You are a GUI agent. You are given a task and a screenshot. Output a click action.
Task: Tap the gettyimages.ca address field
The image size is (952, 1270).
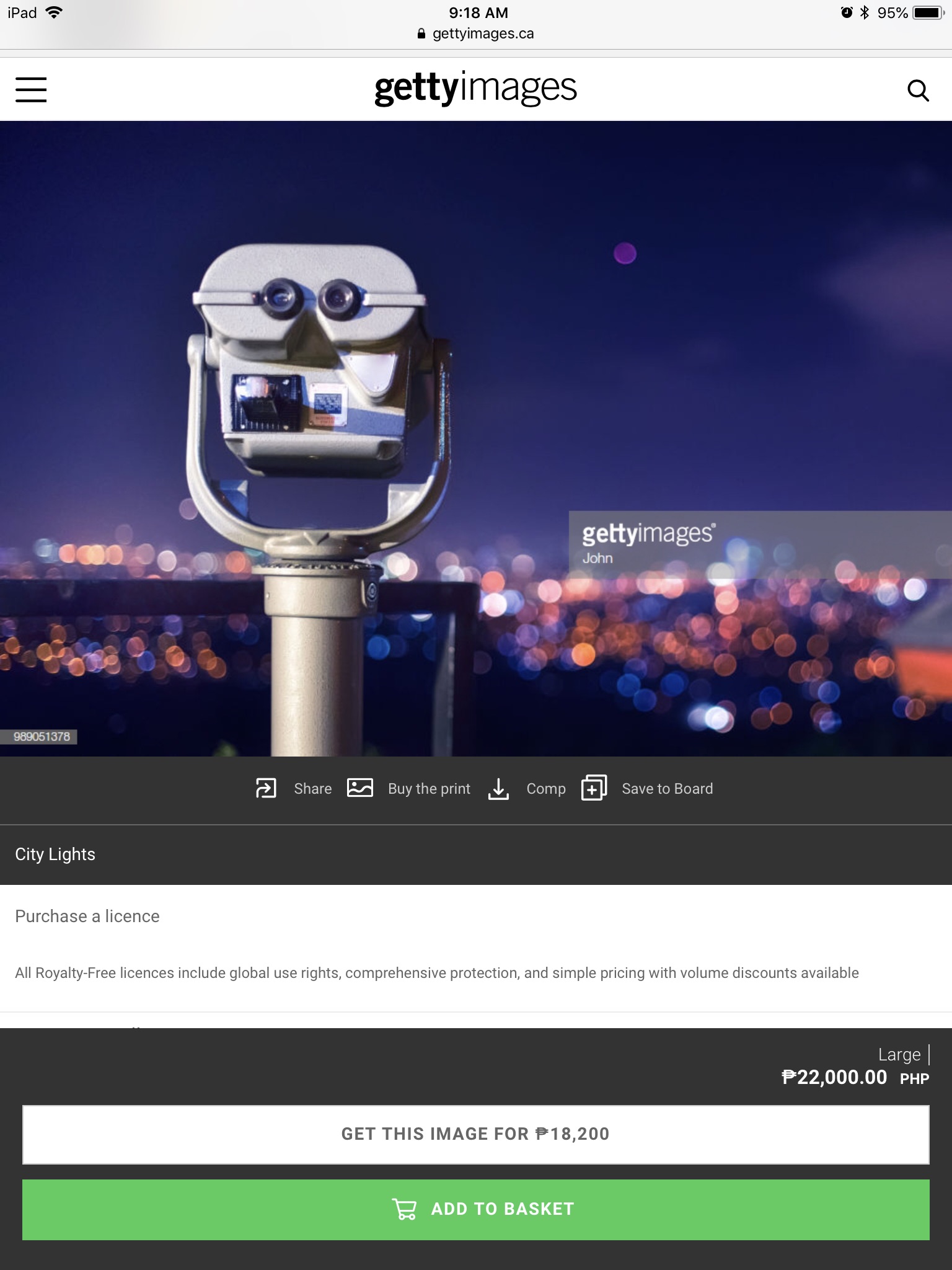tap(482, 33)
